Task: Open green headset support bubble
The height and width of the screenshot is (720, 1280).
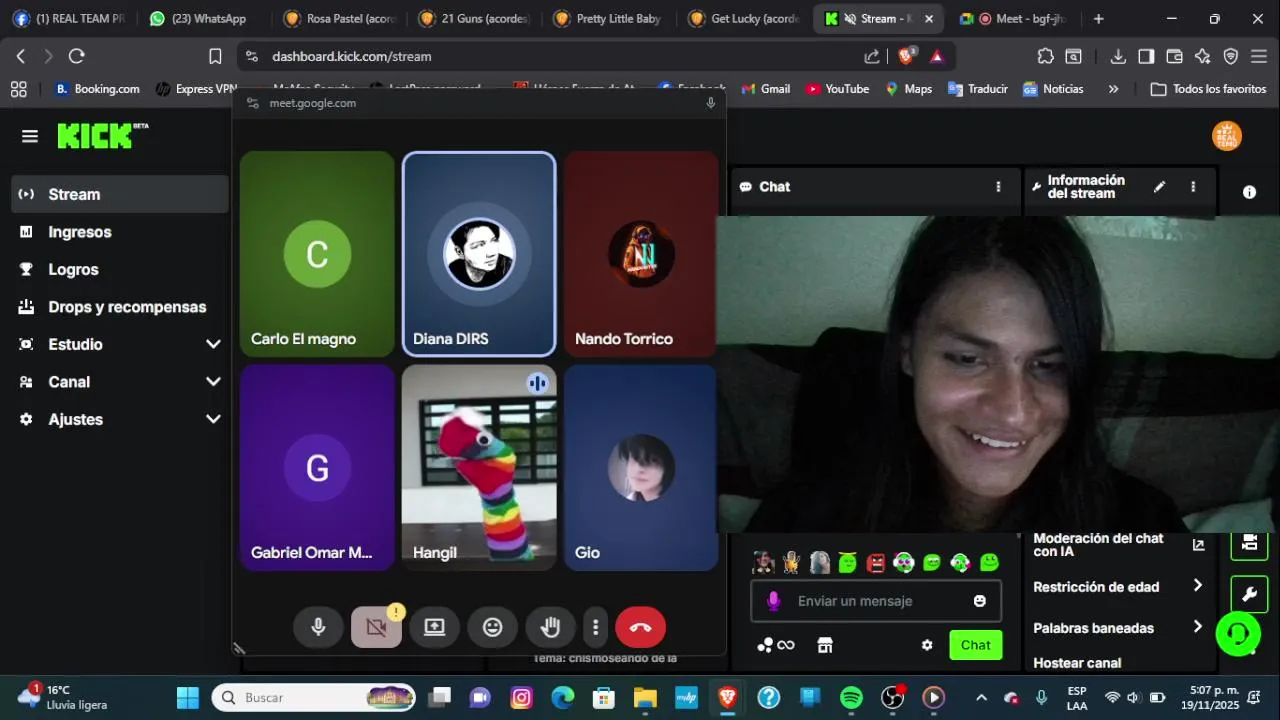Action: (x=1238, y=633)
